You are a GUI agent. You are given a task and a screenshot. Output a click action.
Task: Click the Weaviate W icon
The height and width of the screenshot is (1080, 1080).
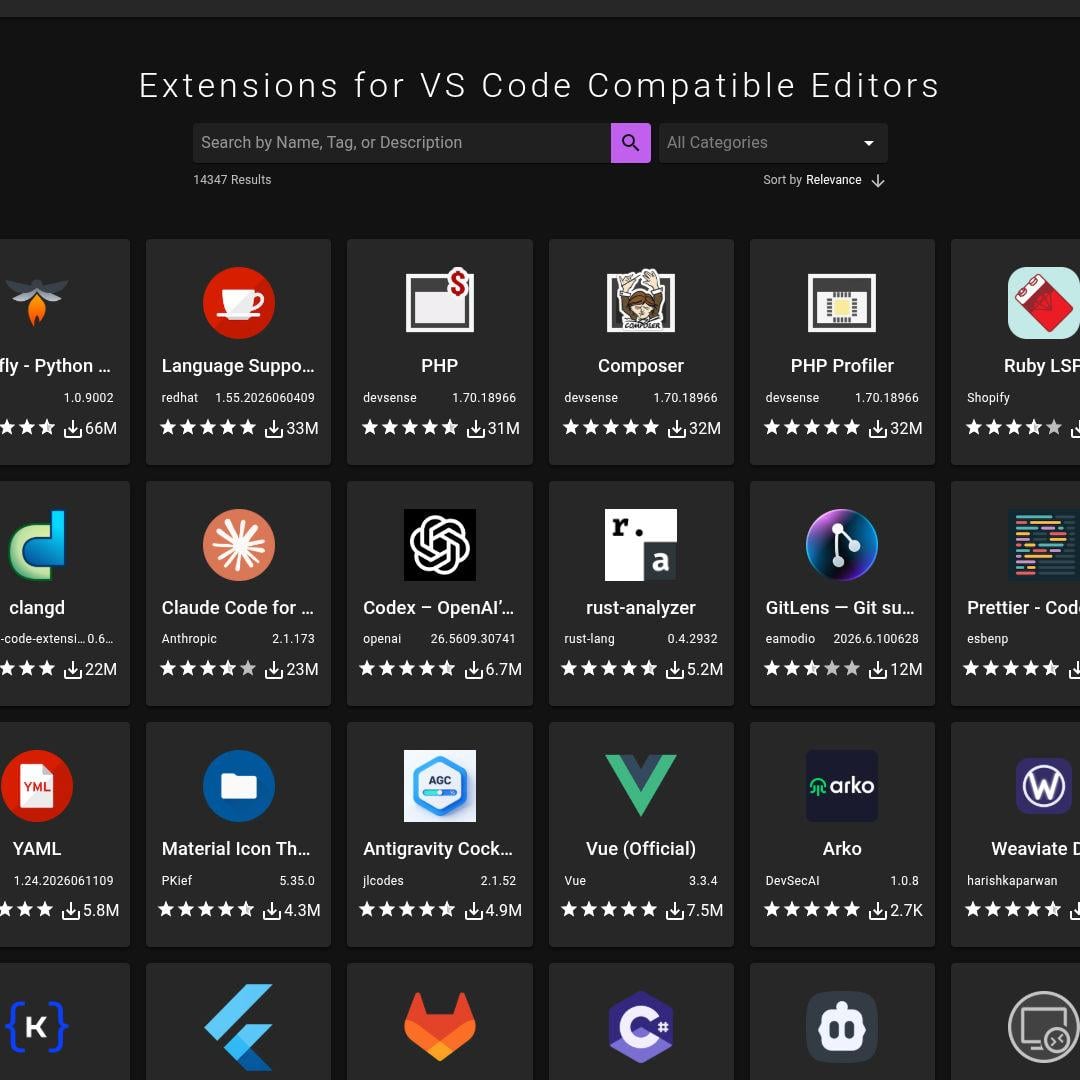[x=1043, y=786]
